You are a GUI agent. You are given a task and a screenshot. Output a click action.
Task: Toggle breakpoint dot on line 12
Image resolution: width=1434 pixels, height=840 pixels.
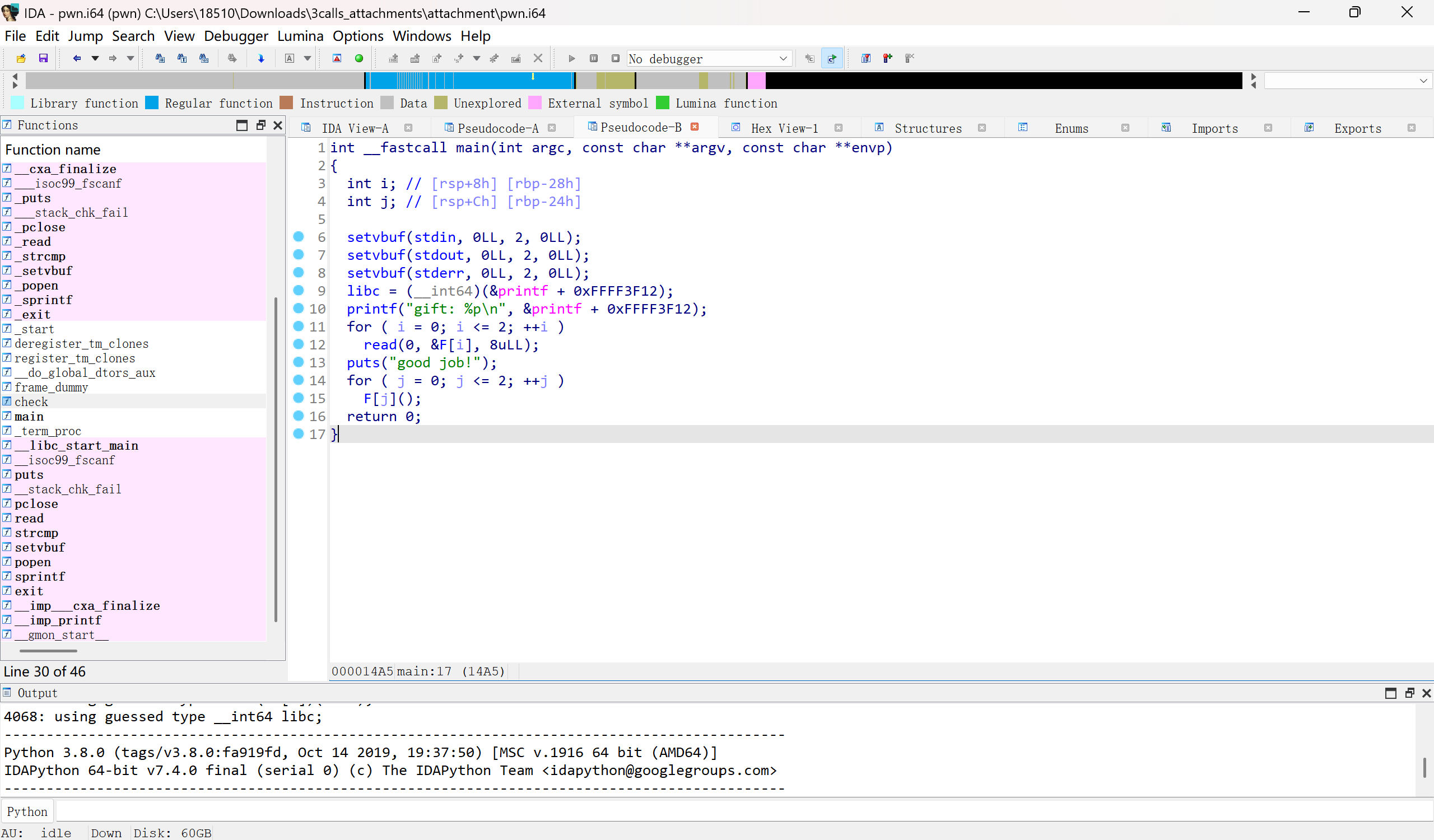(x=299, y=343)
